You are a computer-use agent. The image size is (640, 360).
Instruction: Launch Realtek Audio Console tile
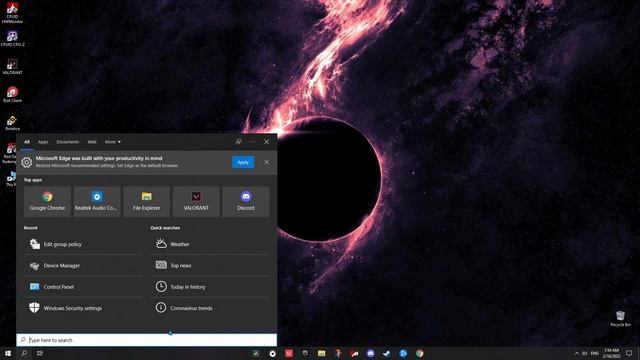coord(97,201)
